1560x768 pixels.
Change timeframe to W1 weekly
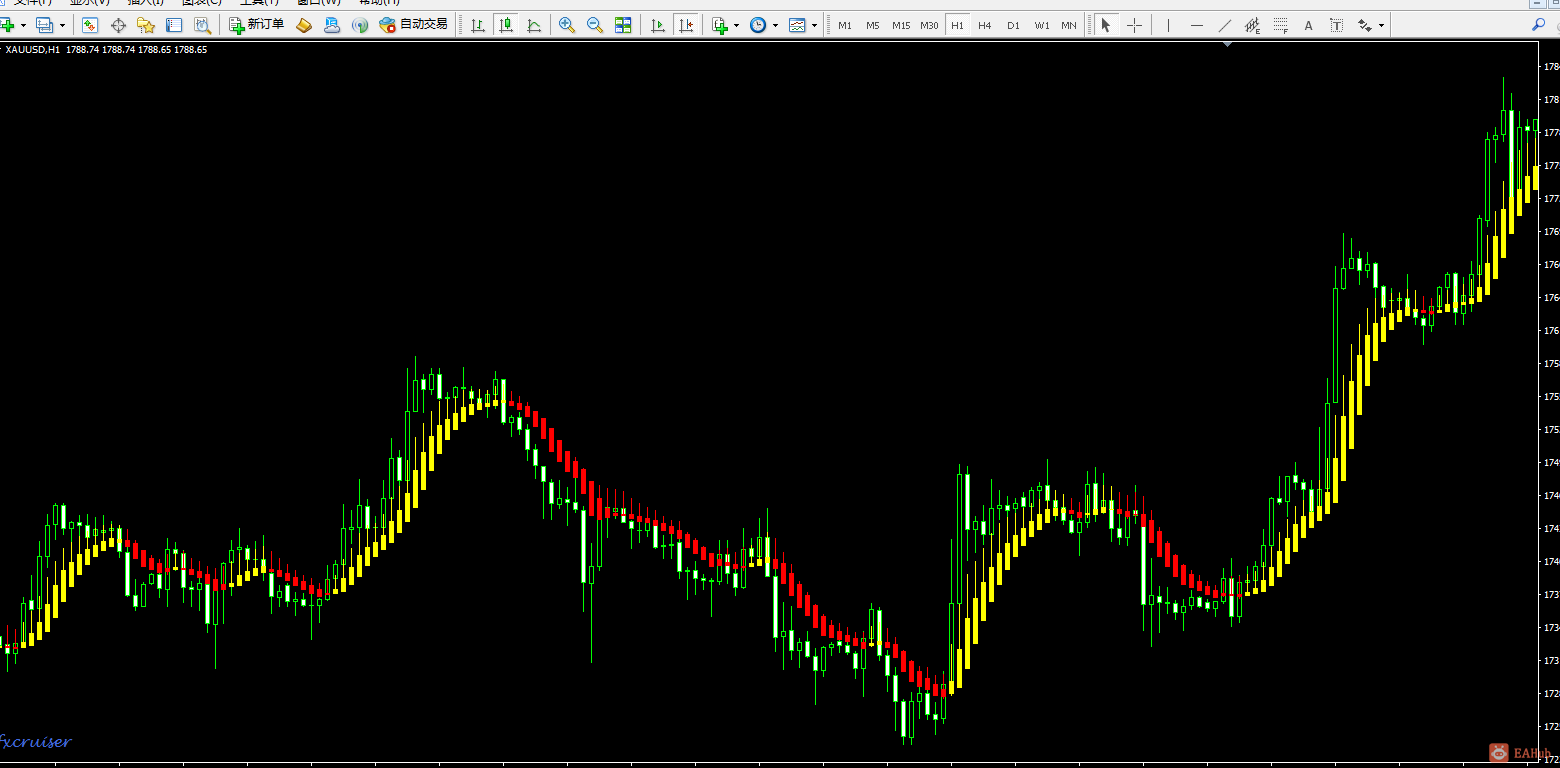pyautogui.click(x=1042, y=25)
